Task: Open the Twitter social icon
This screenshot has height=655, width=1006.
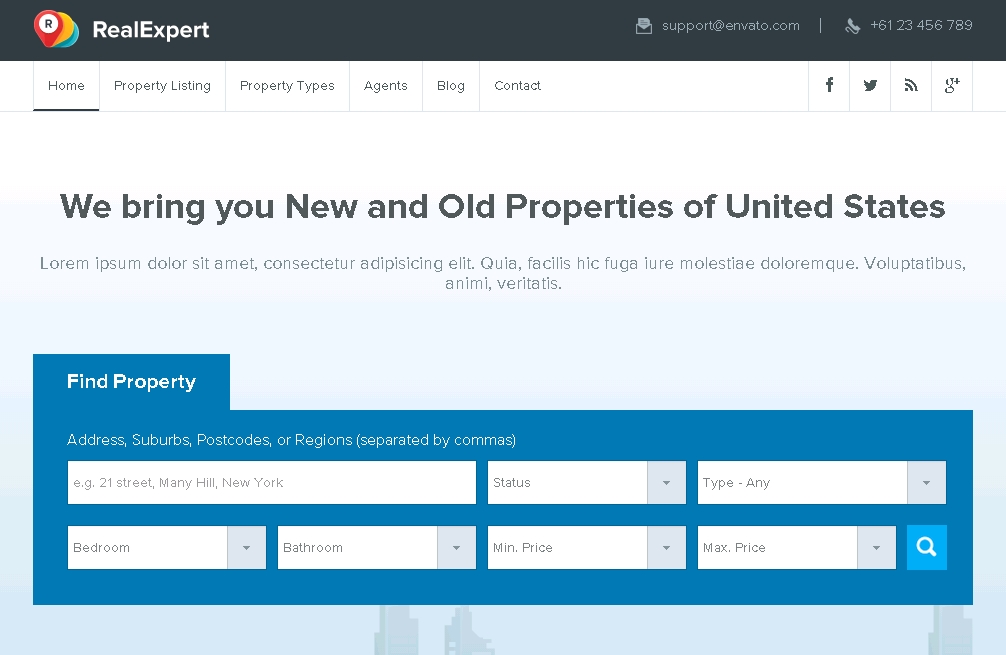Action: click(x=870, y=86)
